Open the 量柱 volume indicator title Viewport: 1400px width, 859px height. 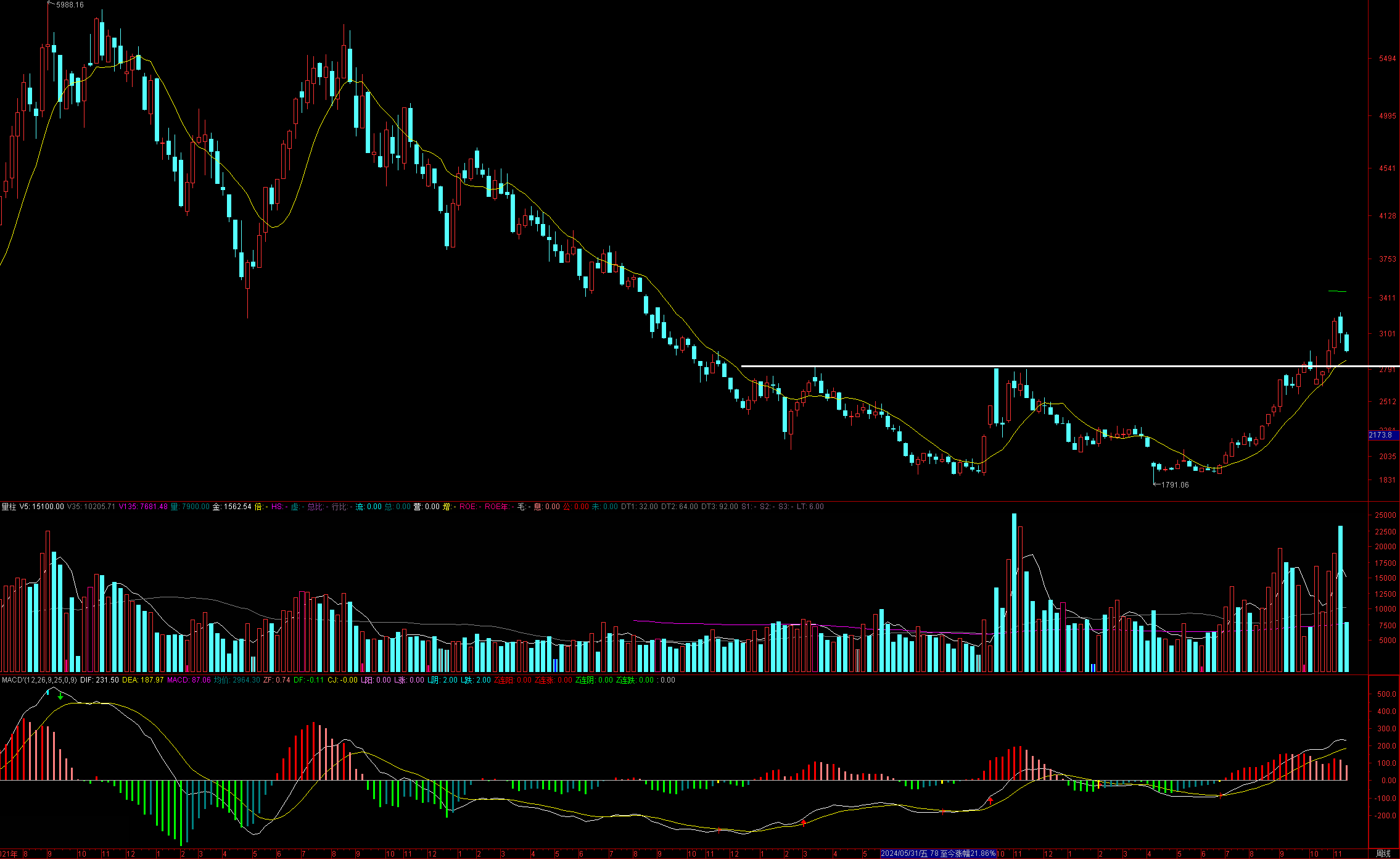pos(9,507)
